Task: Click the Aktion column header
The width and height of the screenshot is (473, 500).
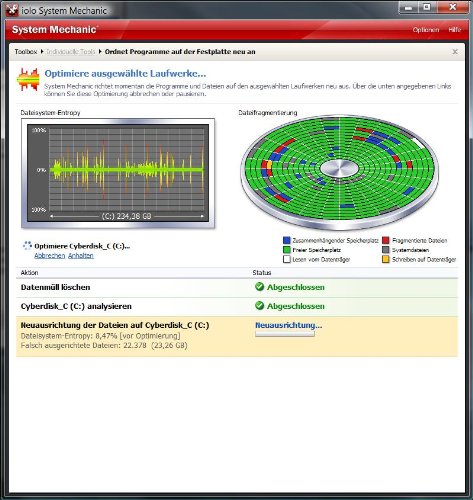Action: point(29,272)
